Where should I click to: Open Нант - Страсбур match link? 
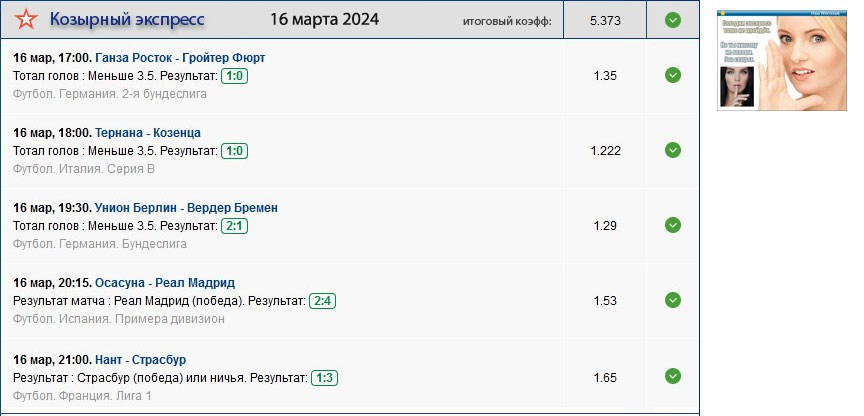tap(140, 360)
